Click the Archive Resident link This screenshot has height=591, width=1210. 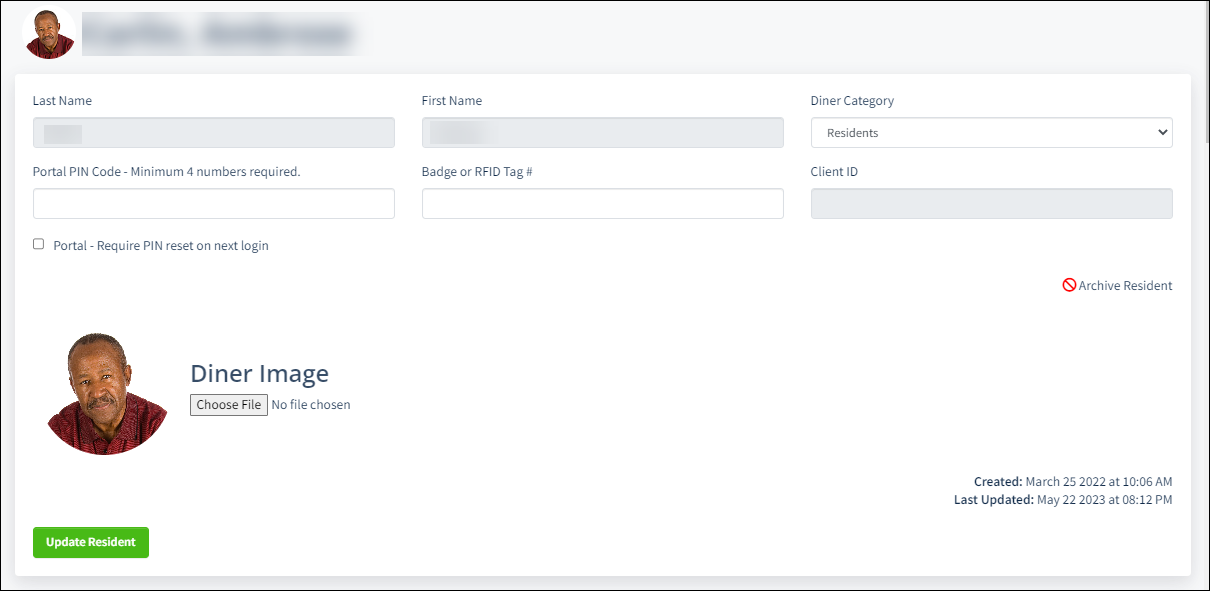coord(1123,285)
